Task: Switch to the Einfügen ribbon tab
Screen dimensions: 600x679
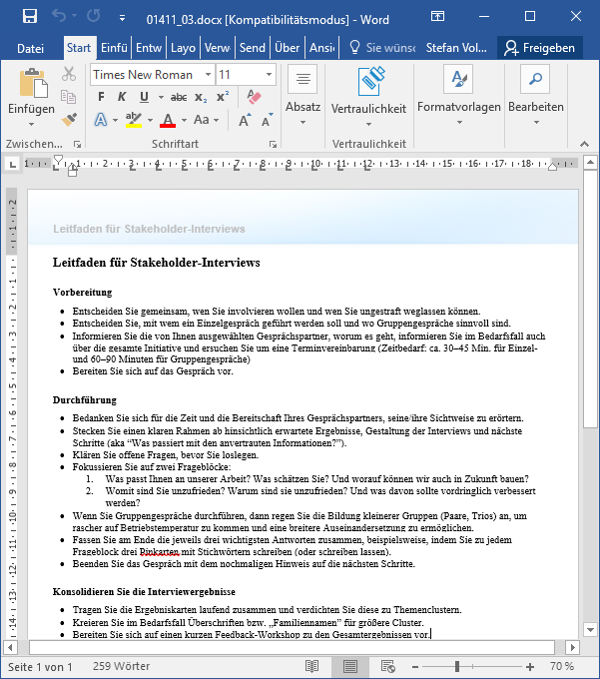Action: tap(114, 48)
